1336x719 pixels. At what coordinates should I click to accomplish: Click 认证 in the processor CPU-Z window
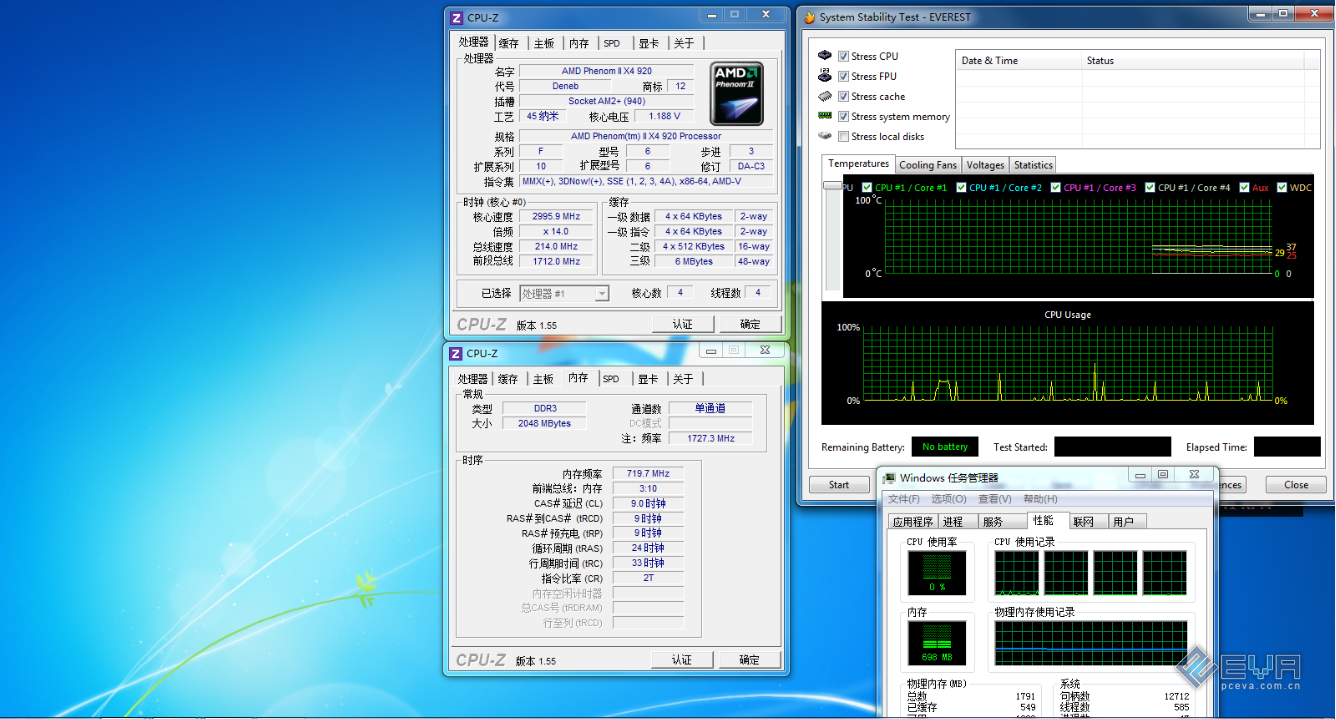click(682, 324)
